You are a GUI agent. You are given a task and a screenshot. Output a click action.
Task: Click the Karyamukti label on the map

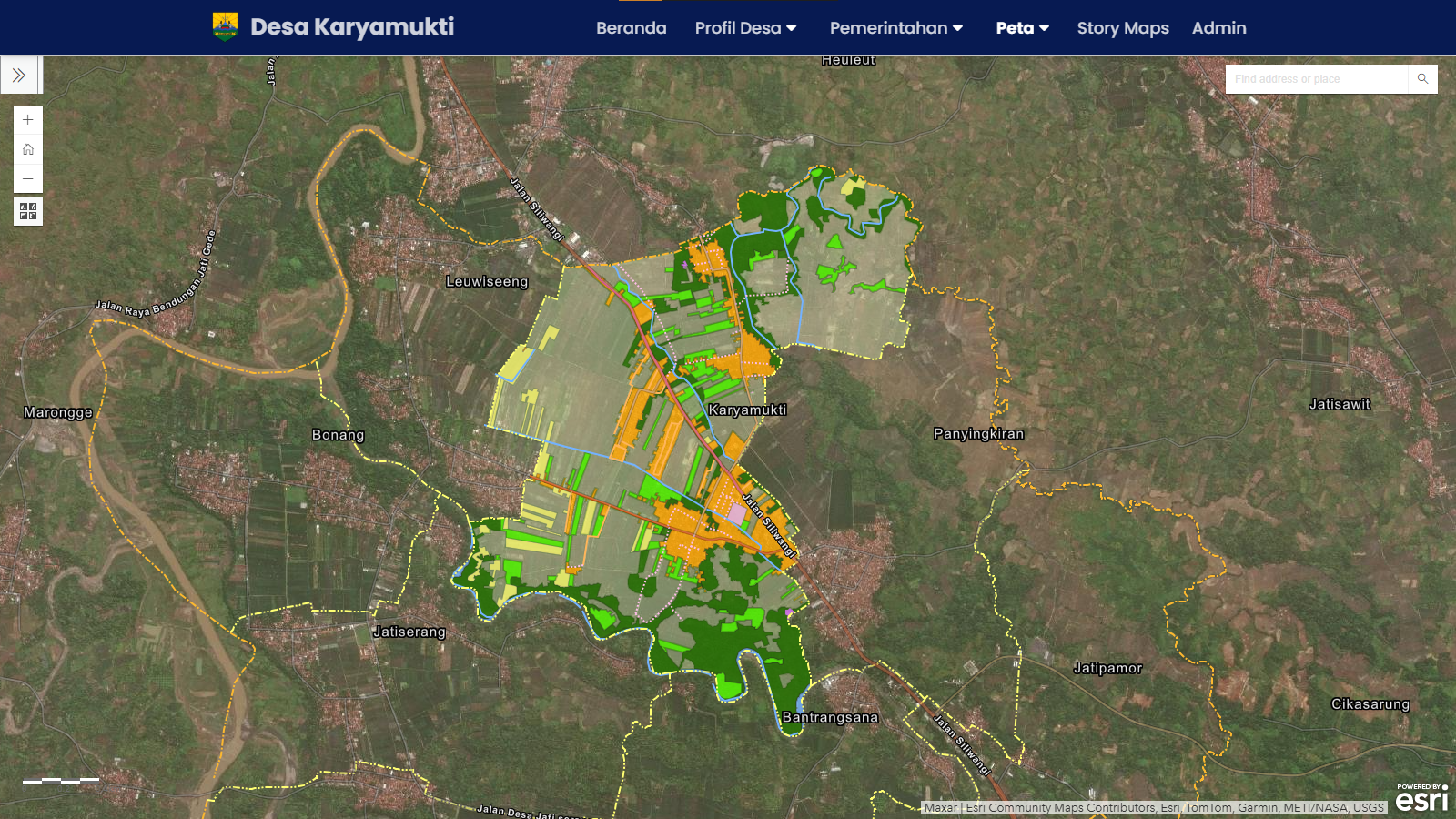coord(747,410)
